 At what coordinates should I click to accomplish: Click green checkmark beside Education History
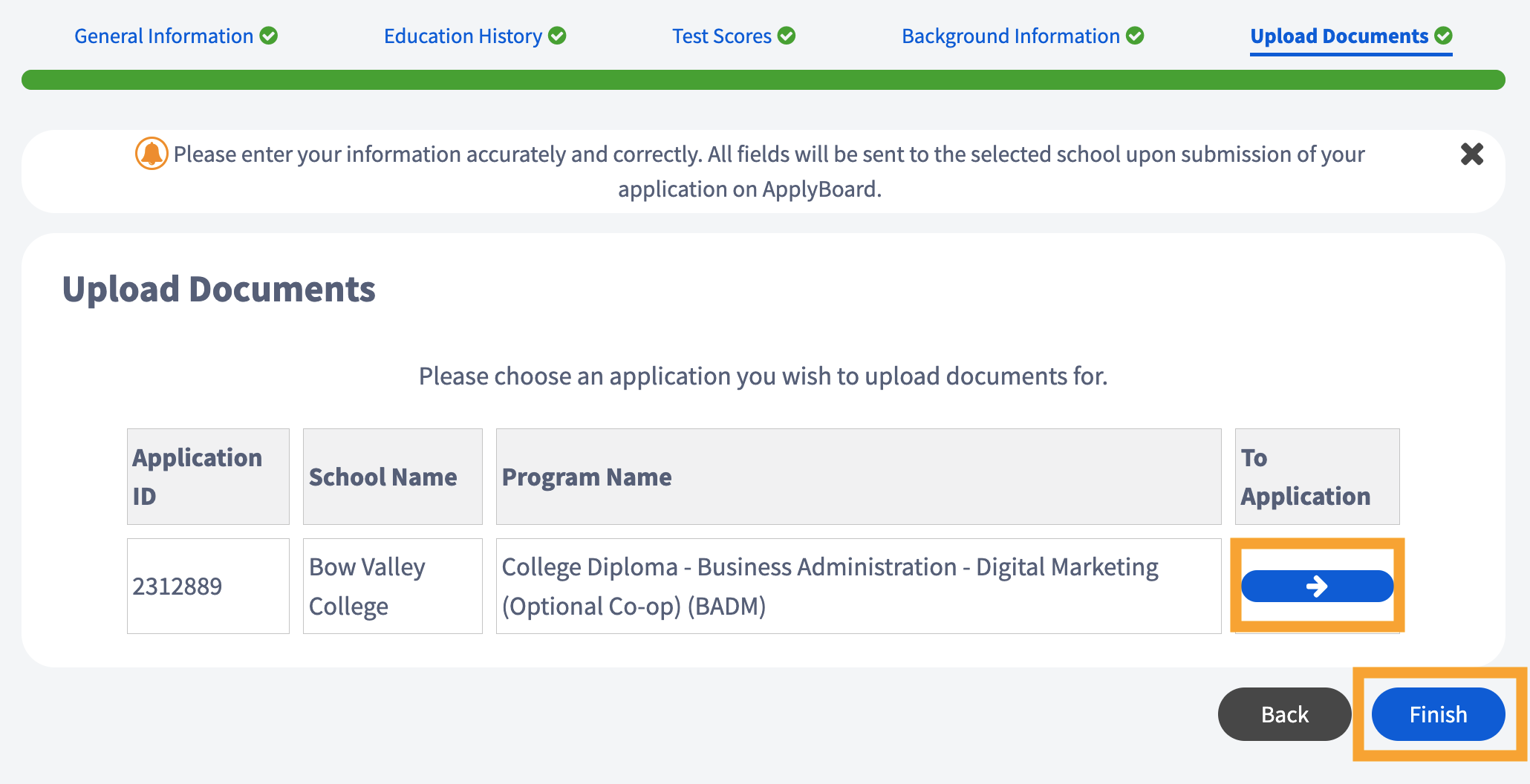coord(557,36)
